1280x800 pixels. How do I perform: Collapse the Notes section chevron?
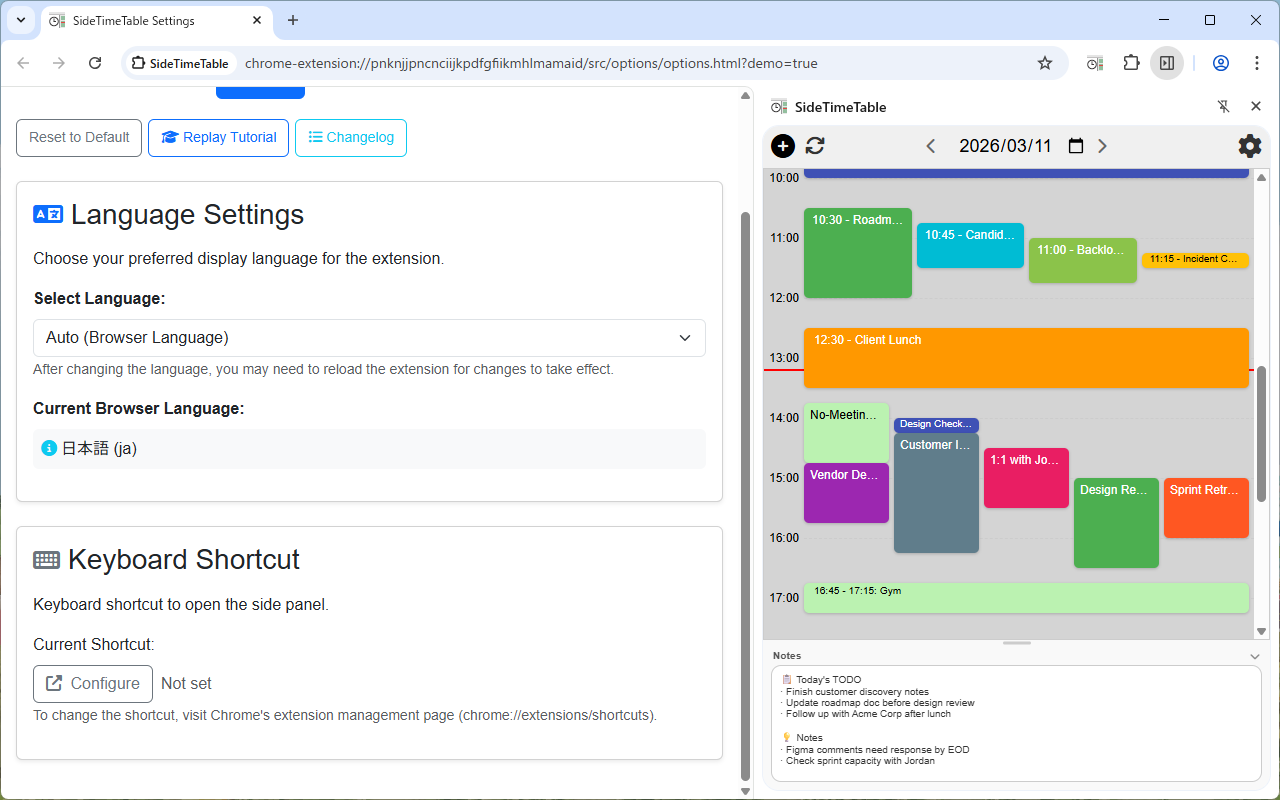1255,656
